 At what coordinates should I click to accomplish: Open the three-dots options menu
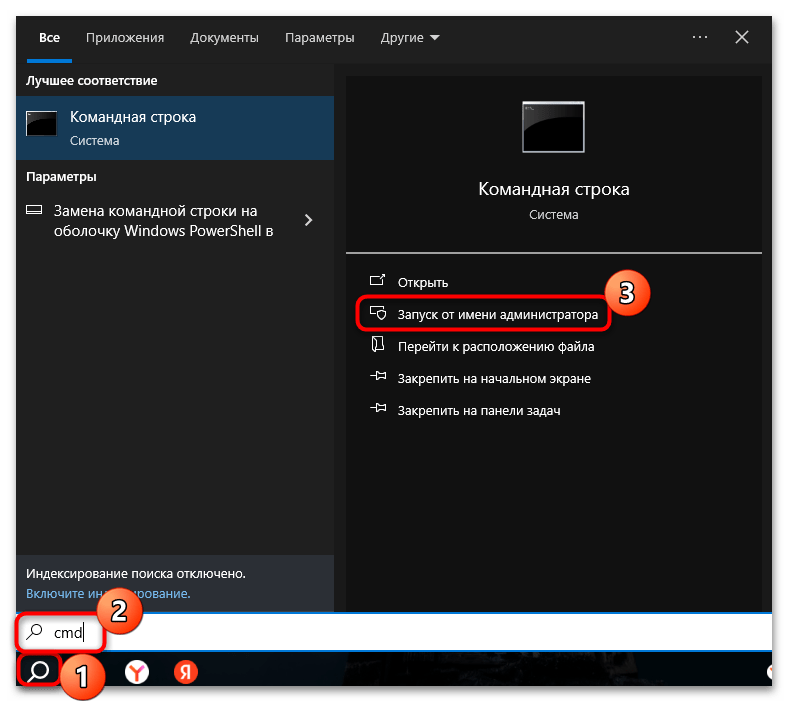click(700, 37)
